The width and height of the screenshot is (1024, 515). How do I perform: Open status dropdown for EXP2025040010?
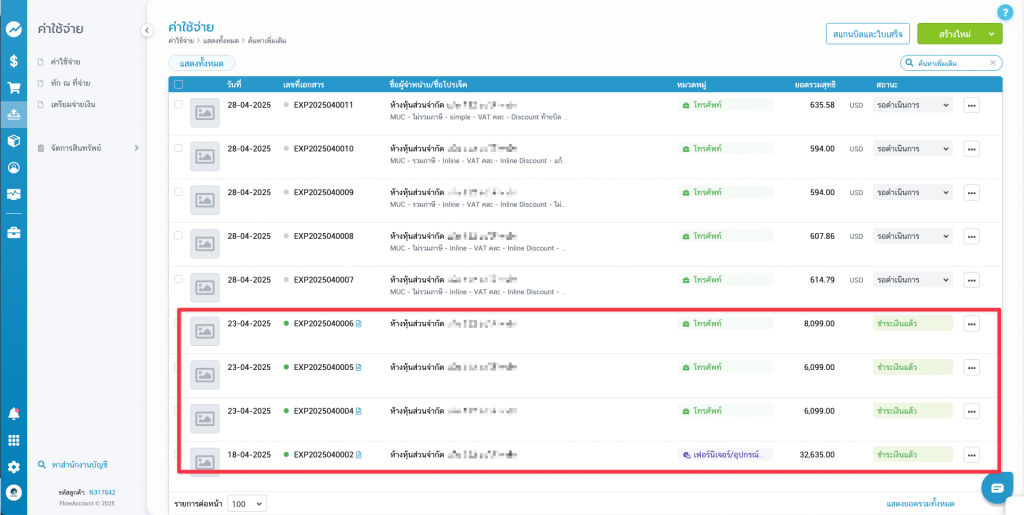point(912,149)
